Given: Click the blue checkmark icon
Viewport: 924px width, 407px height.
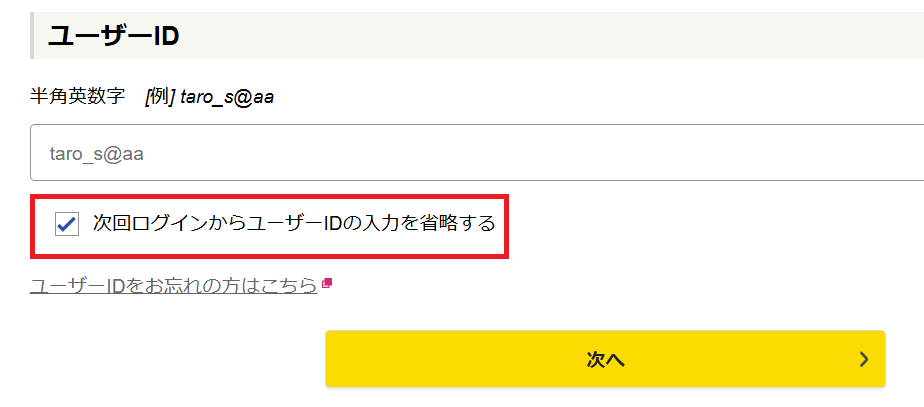Looking at the screenshot, I should click(x=67, y=225).
